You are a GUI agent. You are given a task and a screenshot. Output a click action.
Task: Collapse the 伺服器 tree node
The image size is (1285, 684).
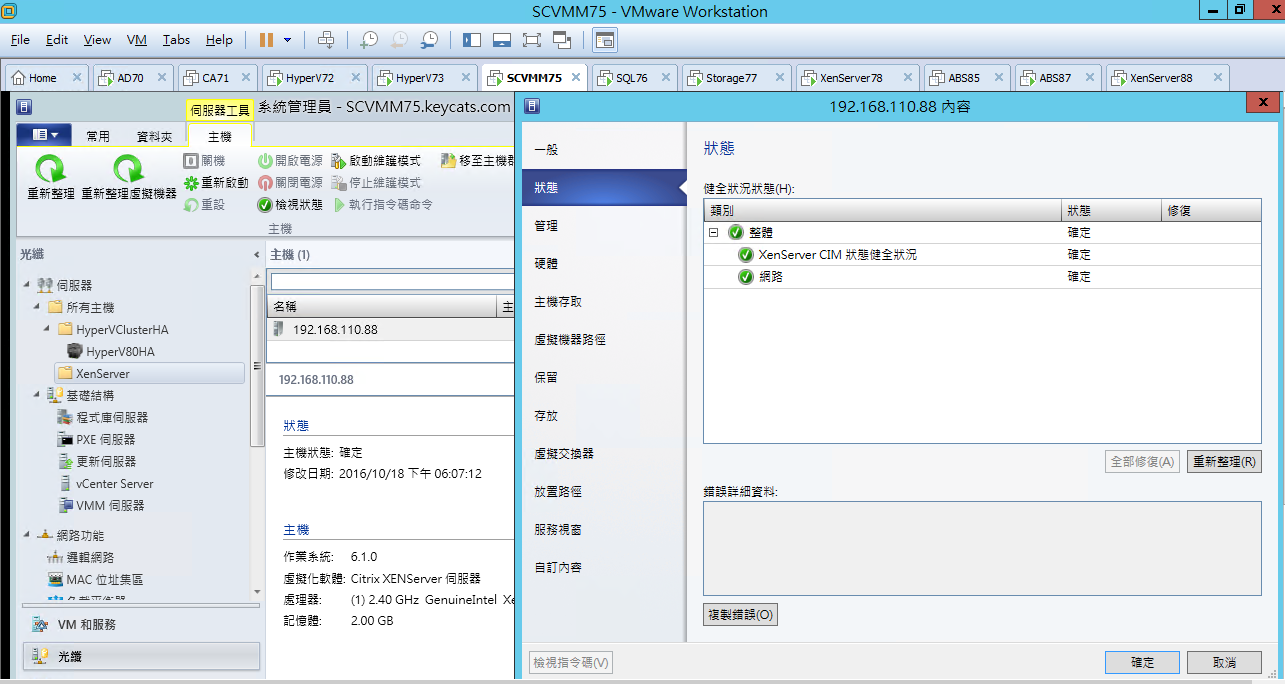click(x=27, y=285)
